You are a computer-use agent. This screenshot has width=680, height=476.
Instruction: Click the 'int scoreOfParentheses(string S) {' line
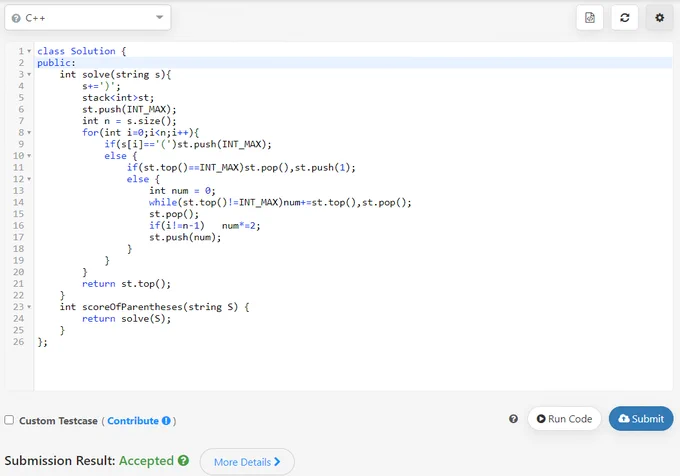[154, 307]
